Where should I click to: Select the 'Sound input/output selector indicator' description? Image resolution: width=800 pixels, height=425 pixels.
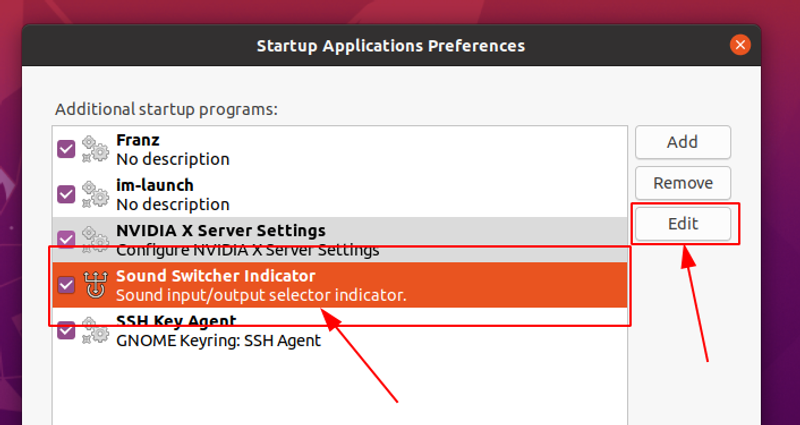[x=261, y=295]
